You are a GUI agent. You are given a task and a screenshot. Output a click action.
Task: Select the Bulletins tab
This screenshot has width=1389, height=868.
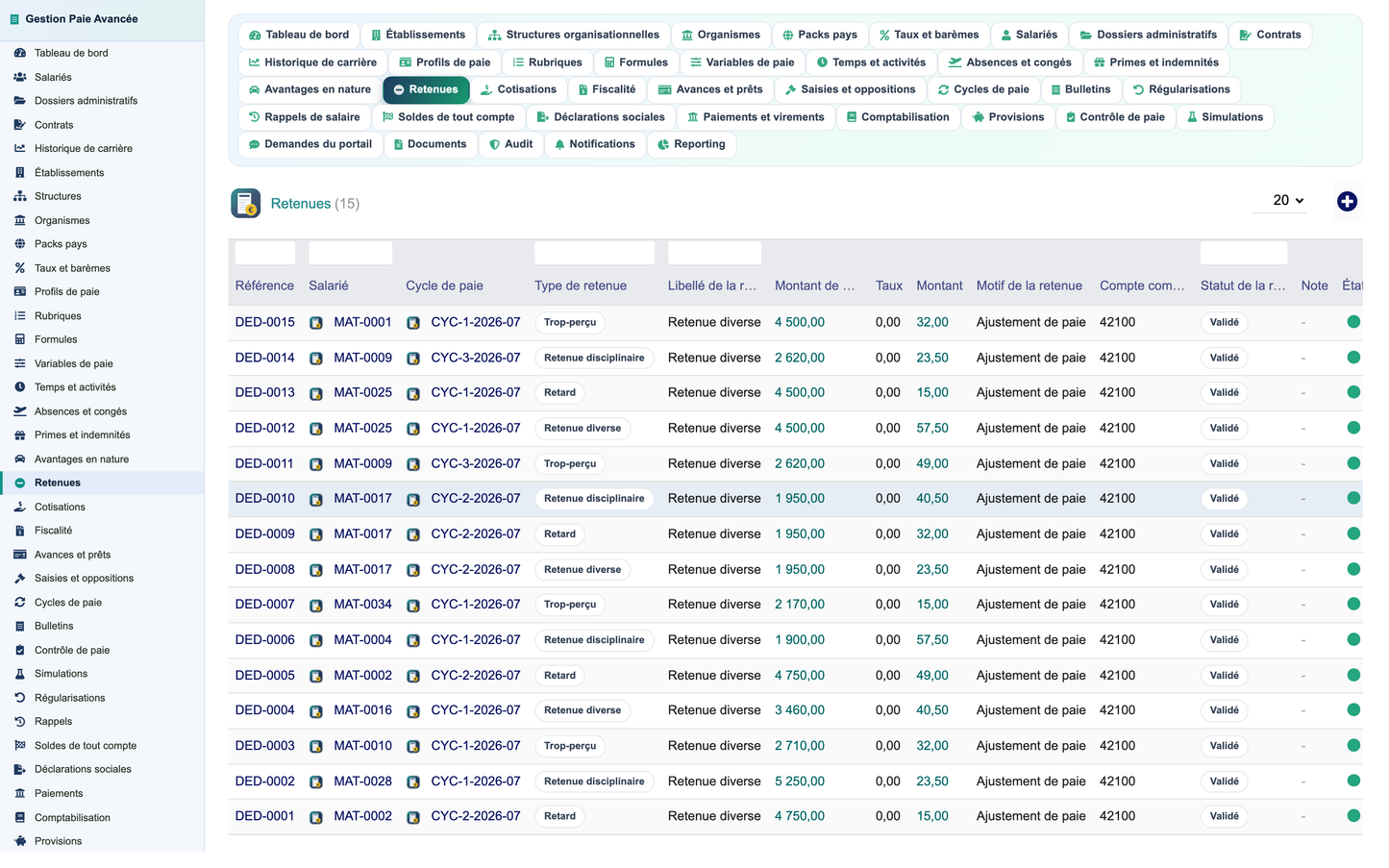[x=1080, y=89]
